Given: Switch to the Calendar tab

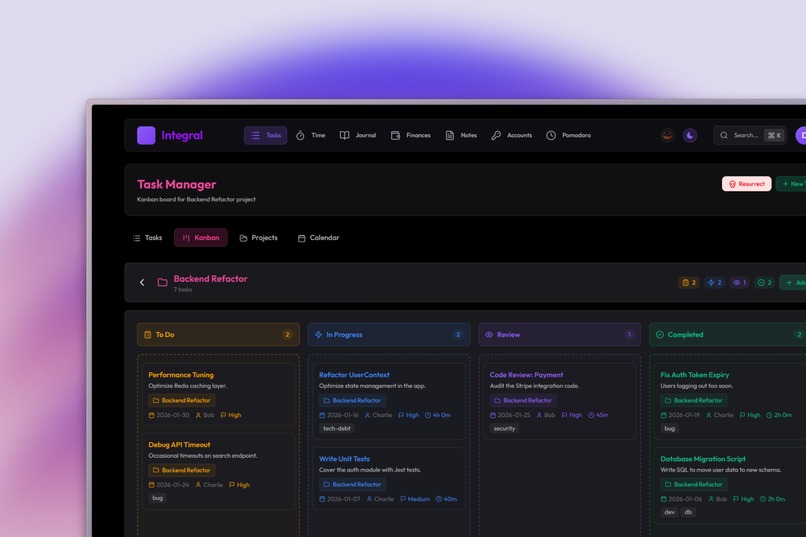Looking at the screenshot, I should [318, 237].
